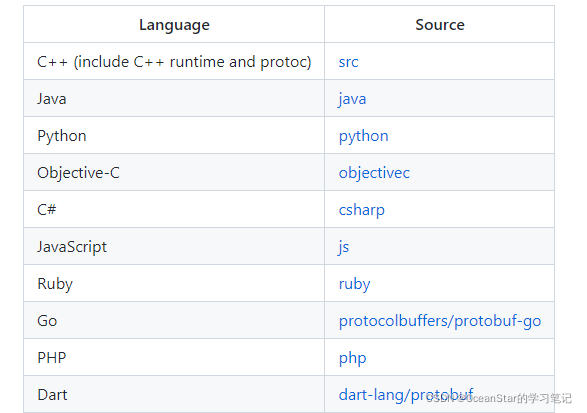Viewport: 587px width, 413px height.
Task: Open the dart-lang/protobuf link
Action: tap(406, 395)
